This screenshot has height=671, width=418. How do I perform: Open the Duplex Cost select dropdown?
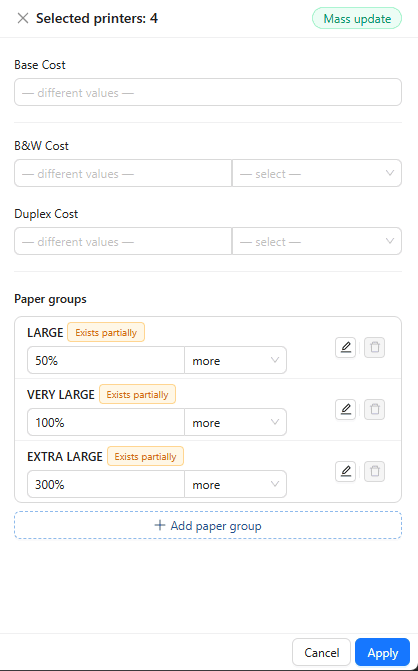pyautogui.click(x=317, y=241)
